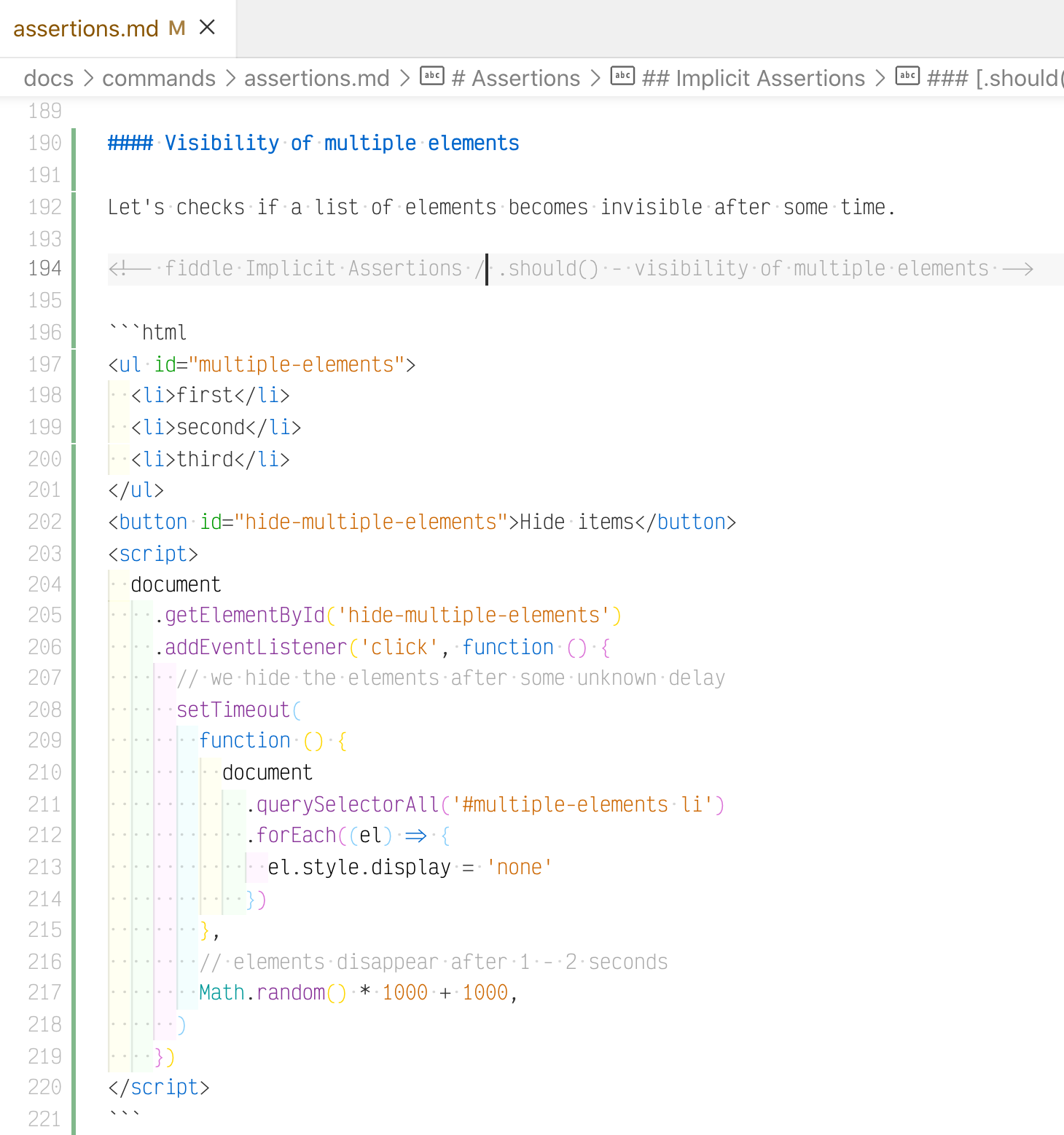Click line number 220 in the gutter
Image resolution: width=1064 pixels, height=1135 pixels.
point(45,1087)
